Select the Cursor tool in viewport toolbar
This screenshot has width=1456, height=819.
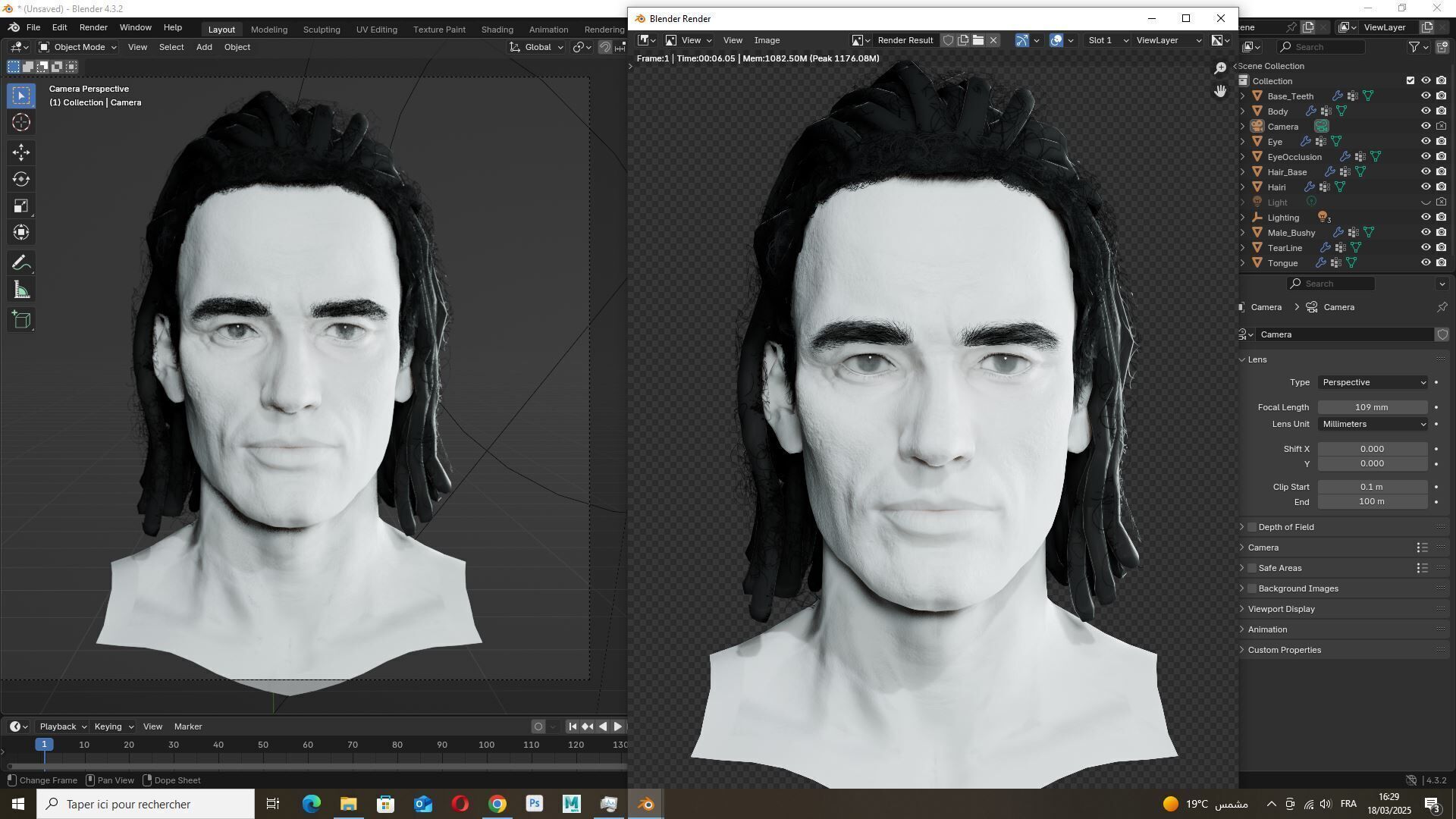point(21,122)
